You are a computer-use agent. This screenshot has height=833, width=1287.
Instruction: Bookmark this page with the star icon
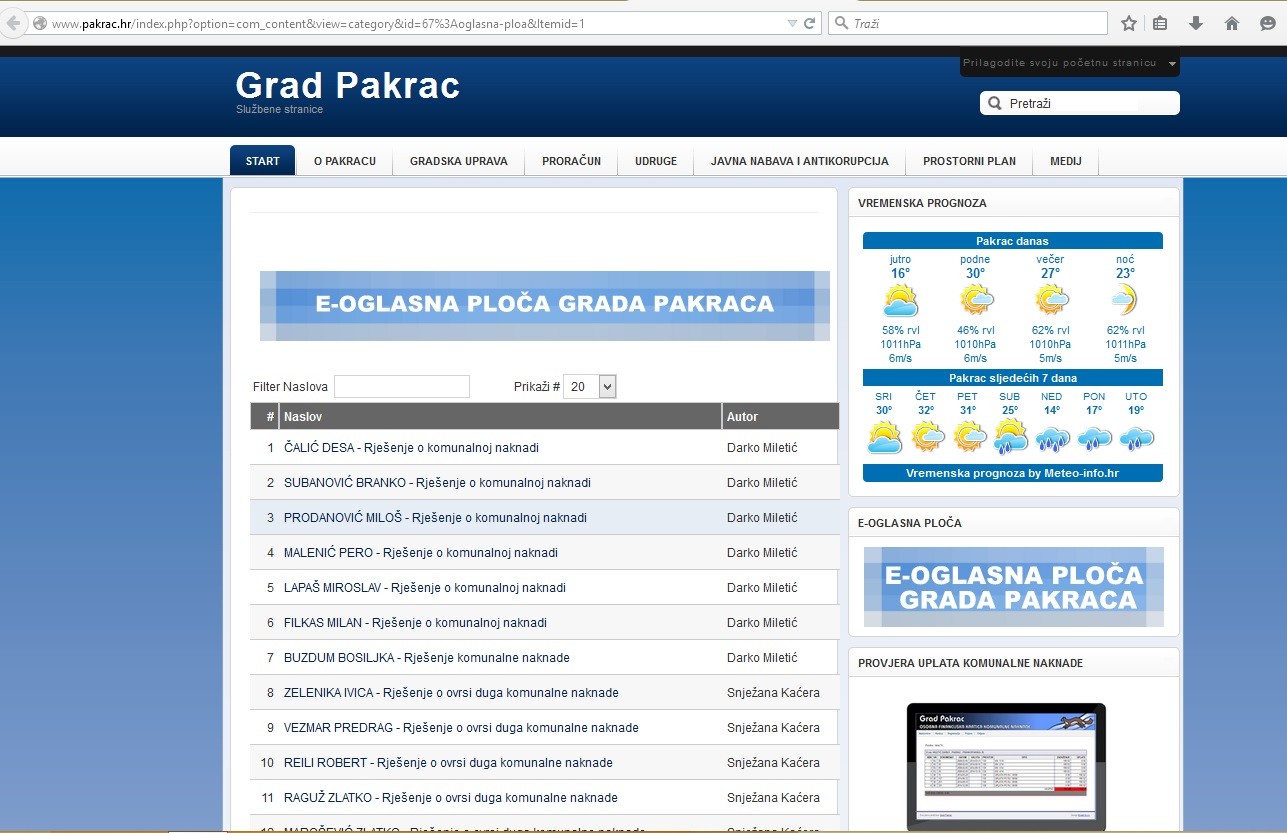point(1129,23)
